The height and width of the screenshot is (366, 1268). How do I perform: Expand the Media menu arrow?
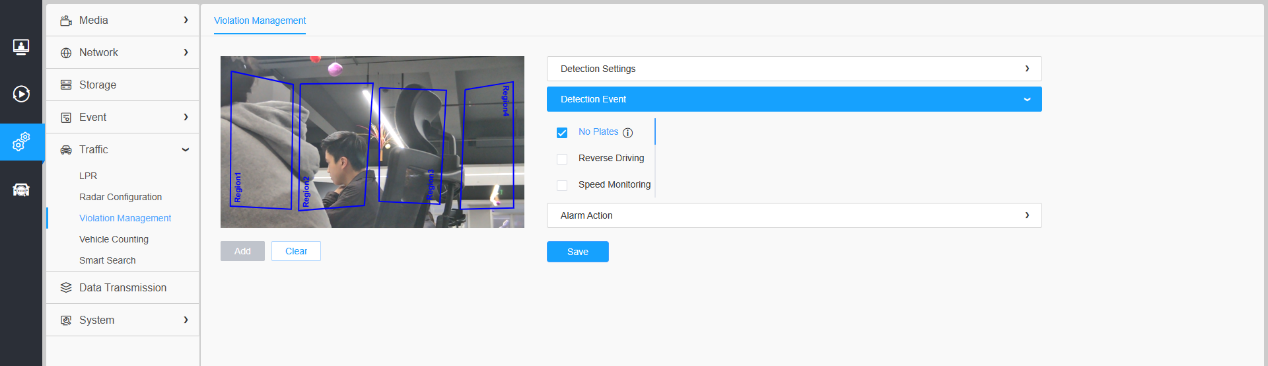coord(185,20)
